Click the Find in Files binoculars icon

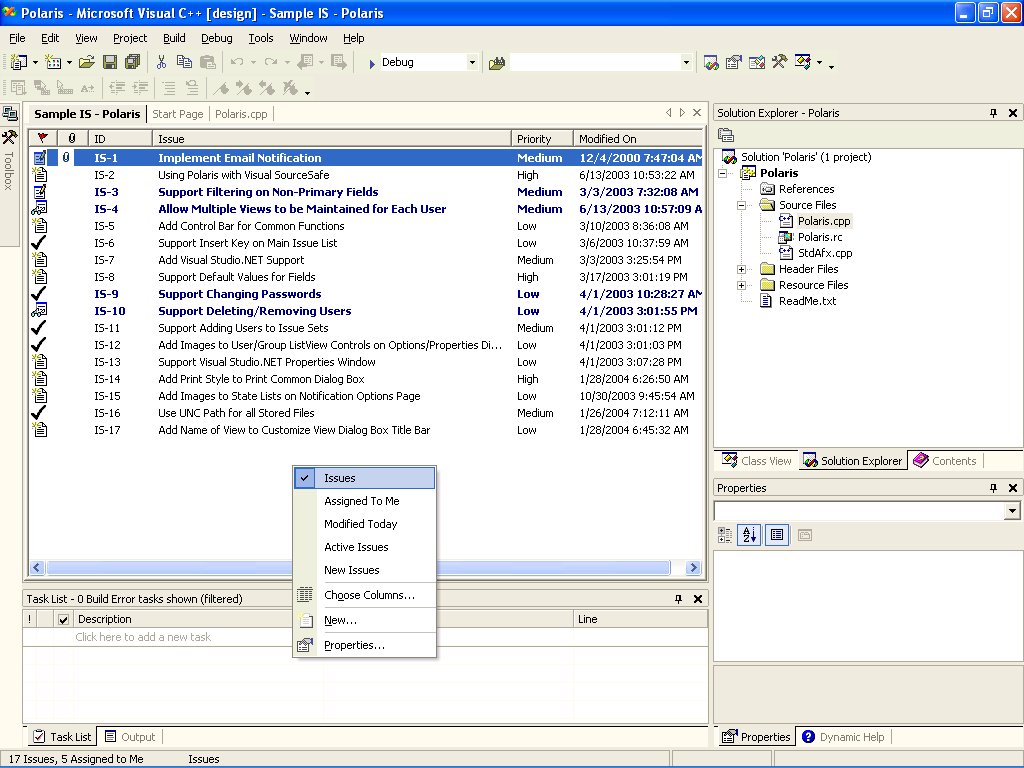click(497, 63)
